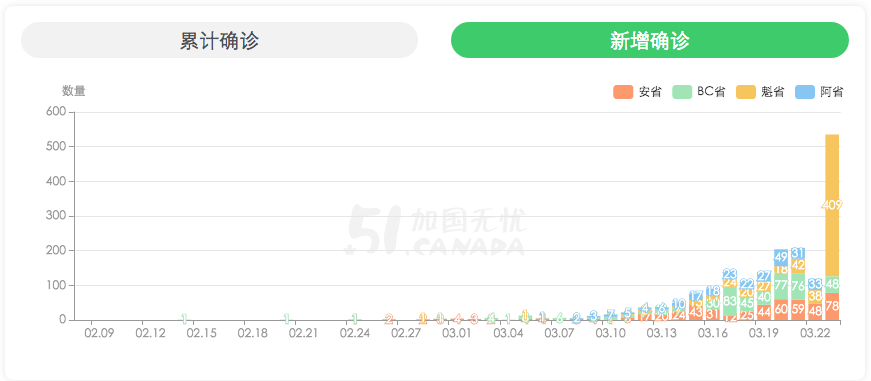Image resolution: width=871 pixels, height=381 pixels.
Task: Click the green bar segment labeled 83
Action: (x=730, y=302)
